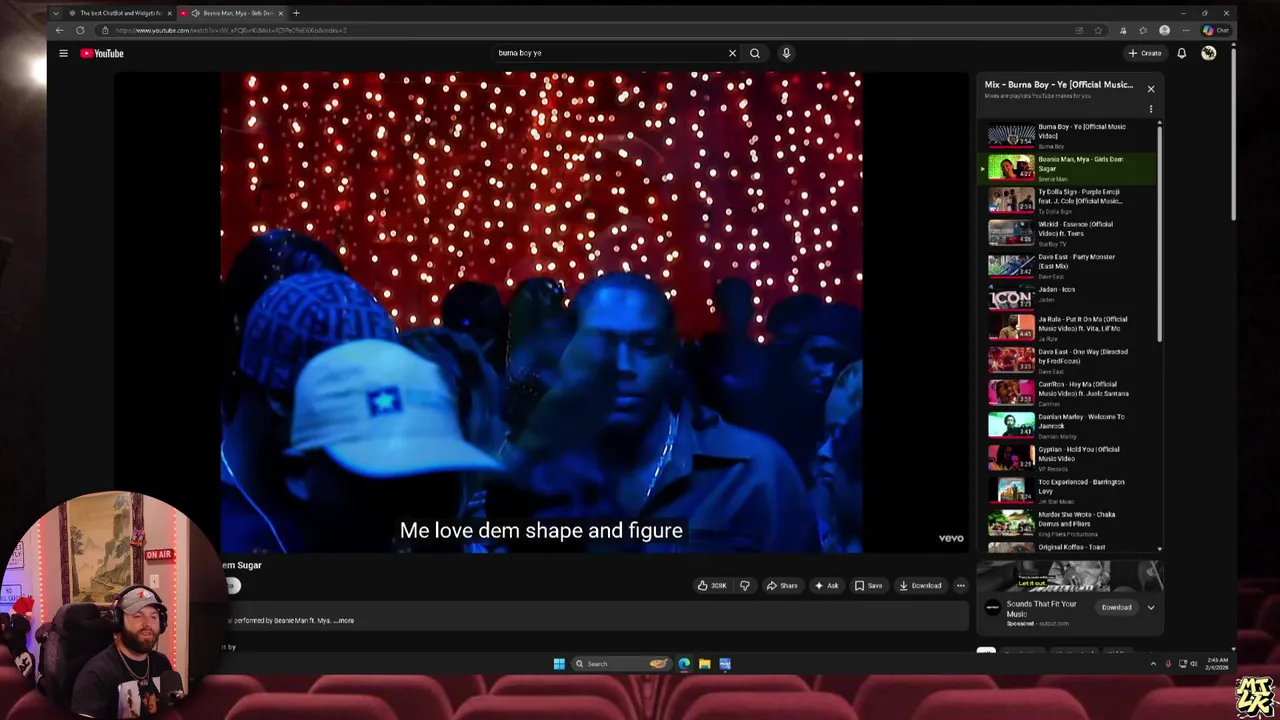This screenshot has height=720, width=1280.
Task: Open the browser profile icon
Action: [1164, 30]
